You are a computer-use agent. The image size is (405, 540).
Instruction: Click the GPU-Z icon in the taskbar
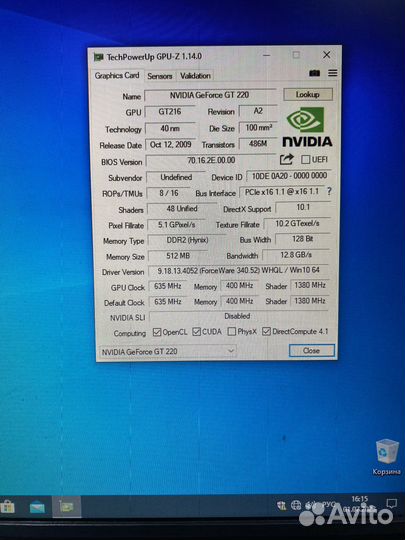coord(66,506)
